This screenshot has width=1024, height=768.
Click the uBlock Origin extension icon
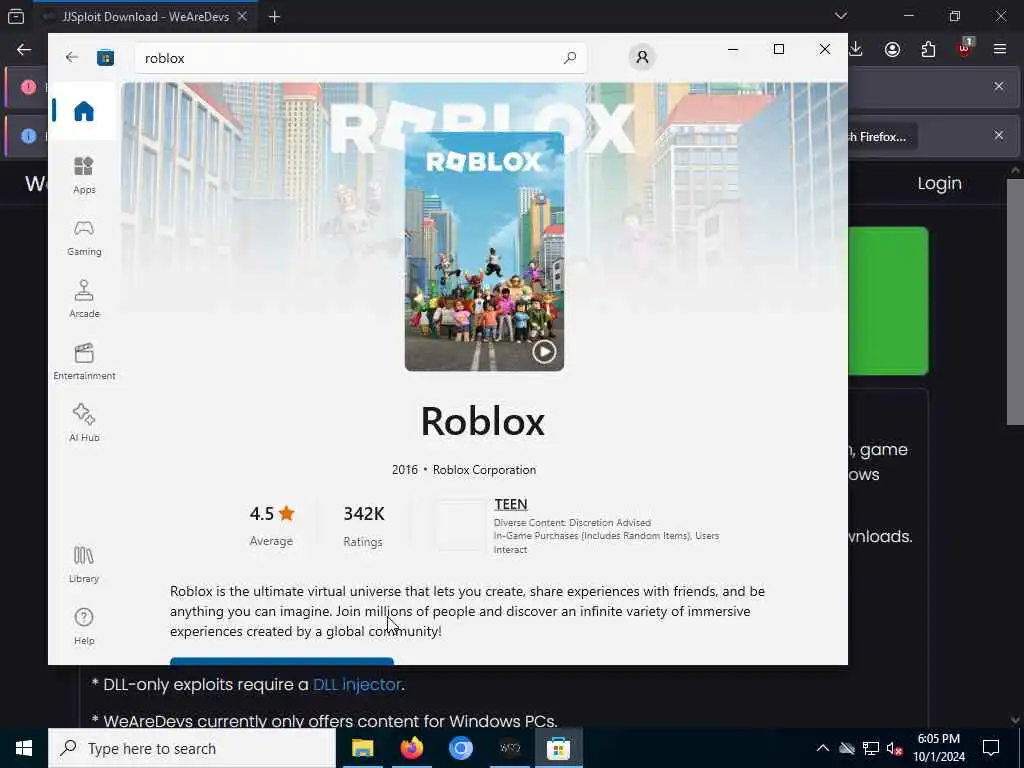[964, 49]
